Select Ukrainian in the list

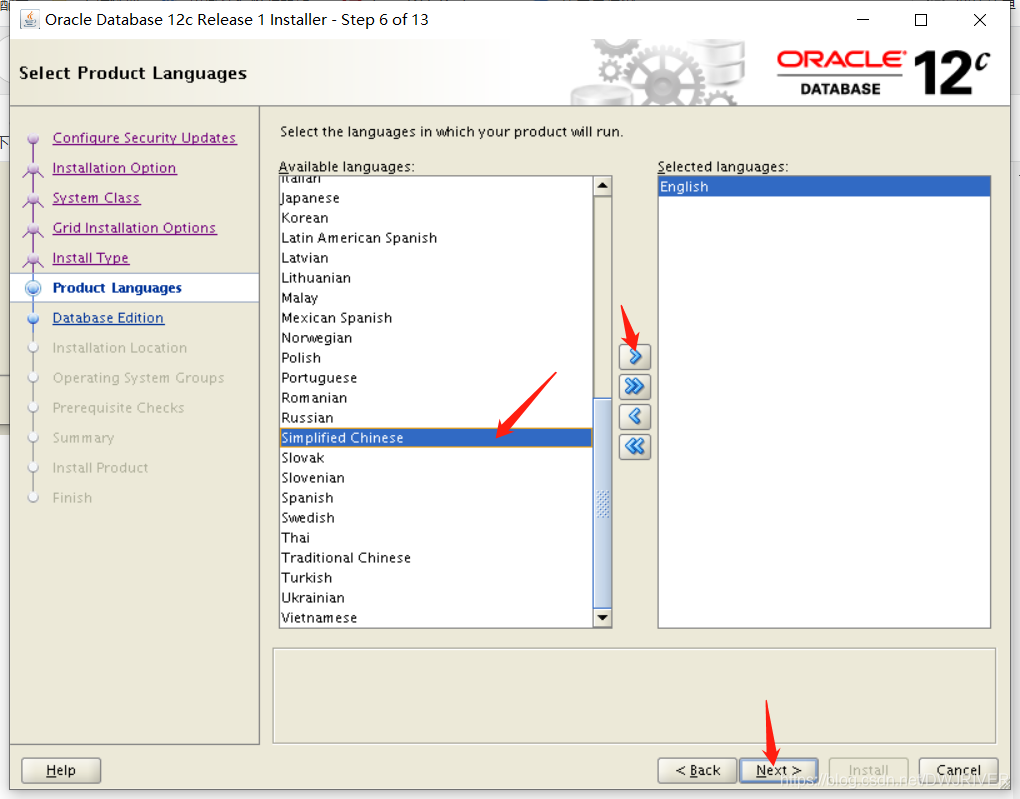[436, 598]
